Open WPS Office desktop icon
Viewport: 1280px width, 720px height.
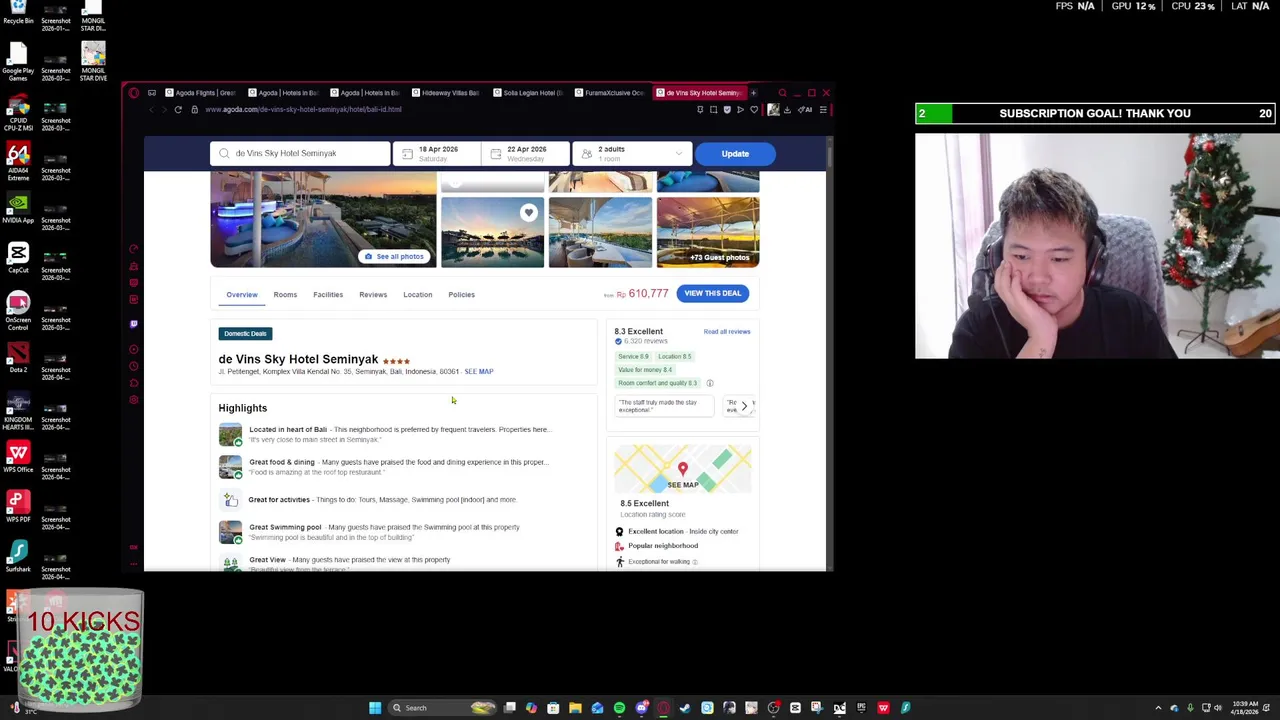click(18, 456)
